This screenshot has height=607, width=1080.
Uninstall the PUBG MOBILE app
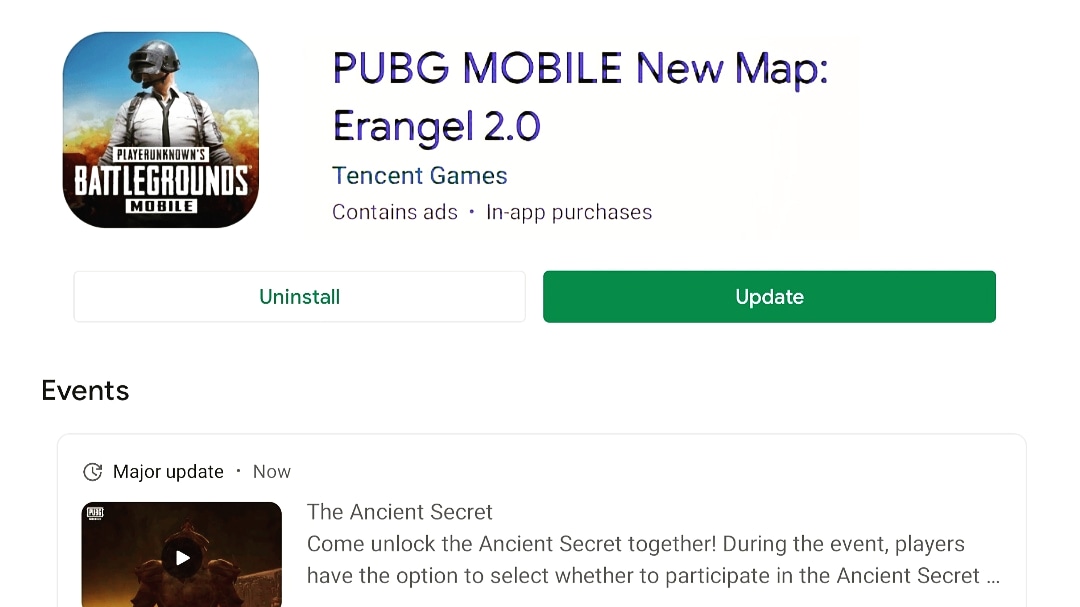pyautogui.click(x=300, y=297)
